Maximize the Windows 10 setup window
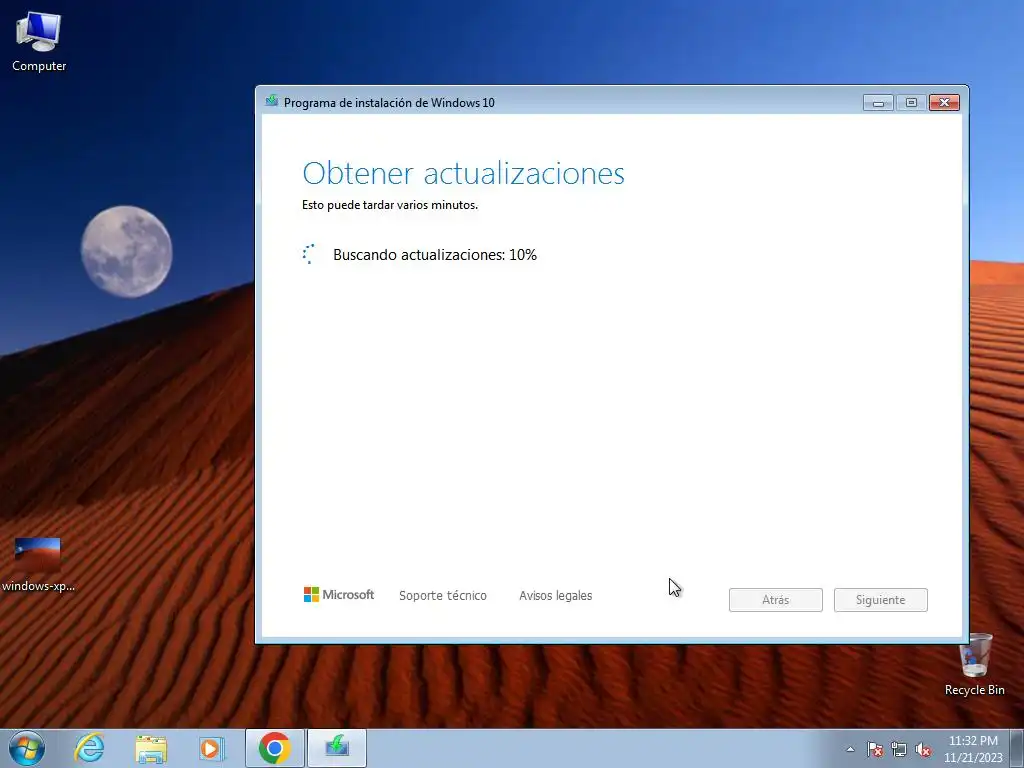The height and width of the screenshot is (768, 1024). 911,103
